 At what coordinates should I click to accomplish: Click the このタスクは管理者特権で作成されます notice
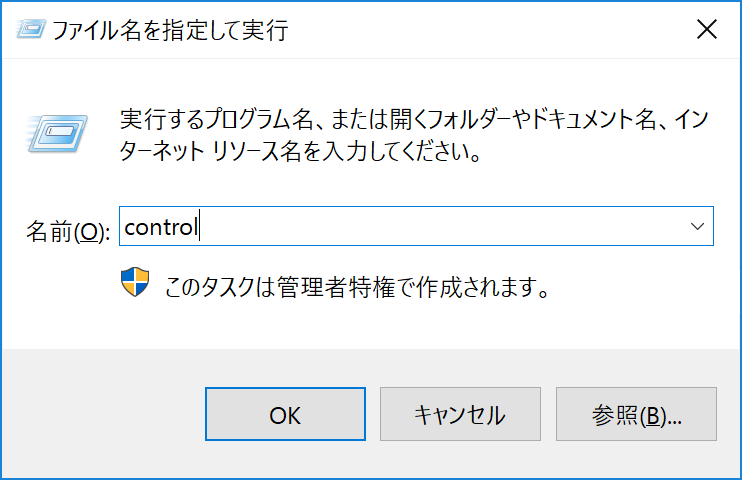click(x=357, y=287)
